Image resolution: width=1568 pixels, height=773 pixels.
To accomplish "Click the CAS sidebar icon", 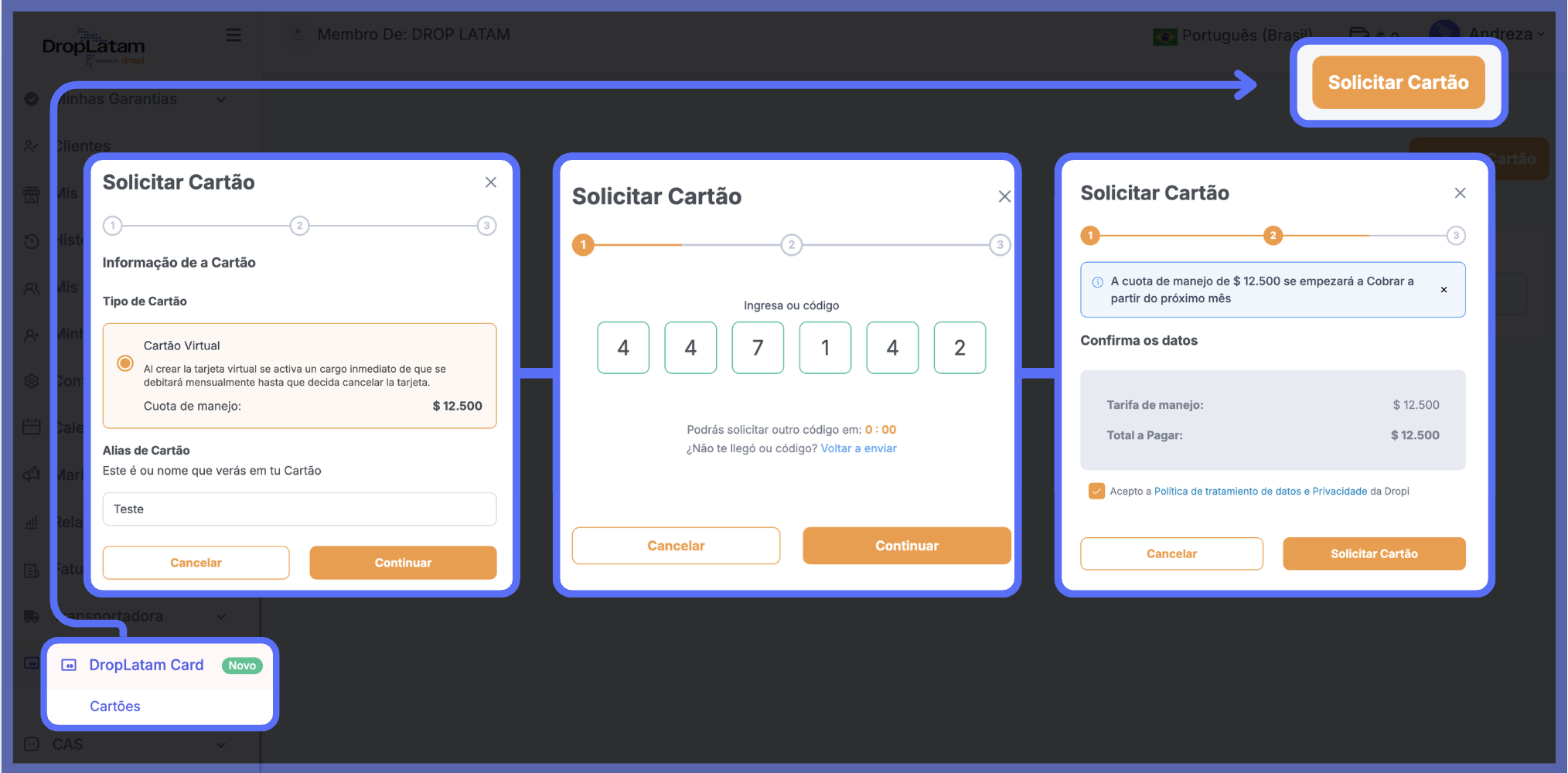I will (32, 744).
